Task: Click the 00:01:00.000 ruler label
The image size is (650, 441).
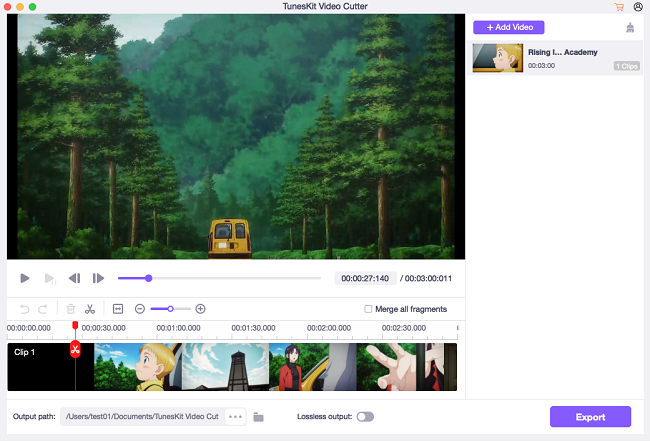Action: coord(178,328)
